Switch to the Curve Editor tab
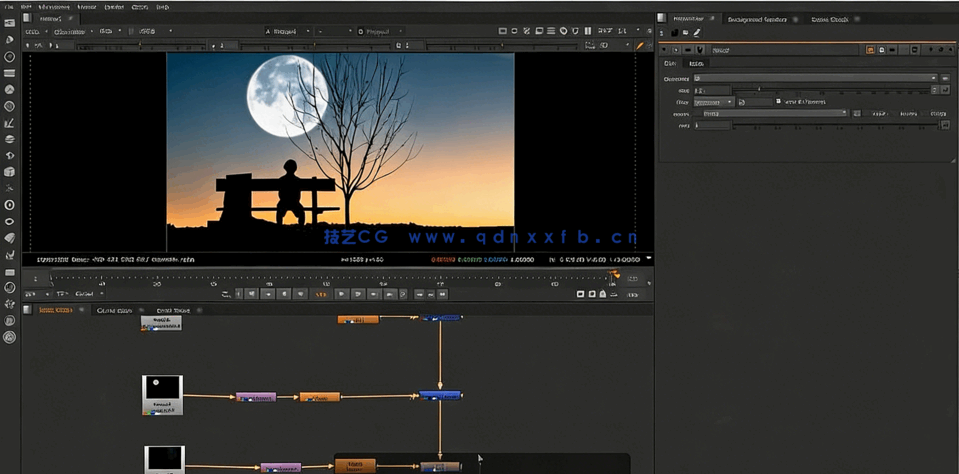Screen dimensions: 959x474 pos(113,311)
